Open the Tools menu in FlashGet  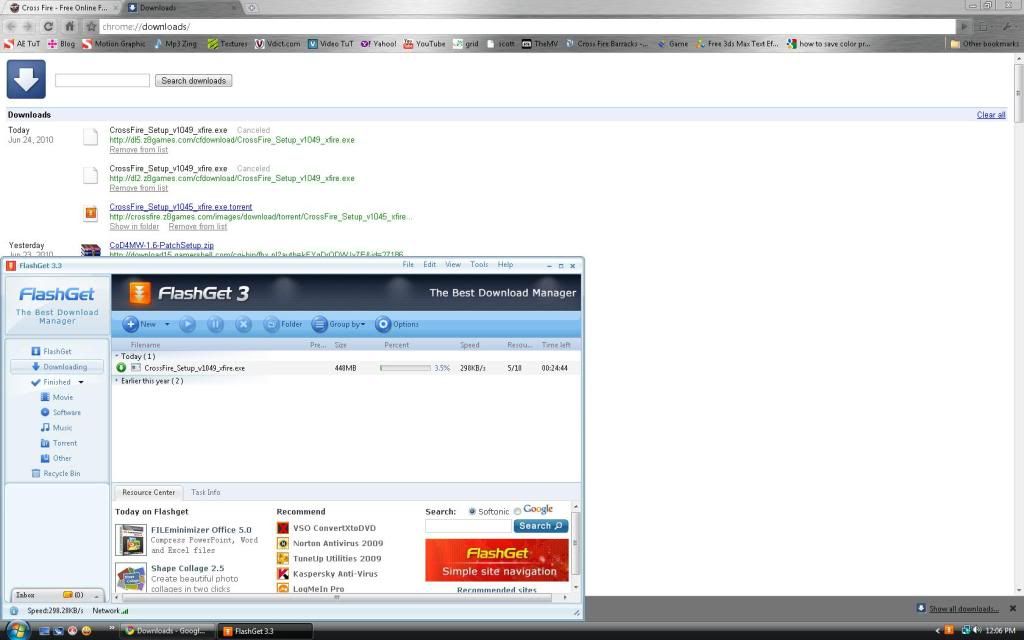click(479, 265)
